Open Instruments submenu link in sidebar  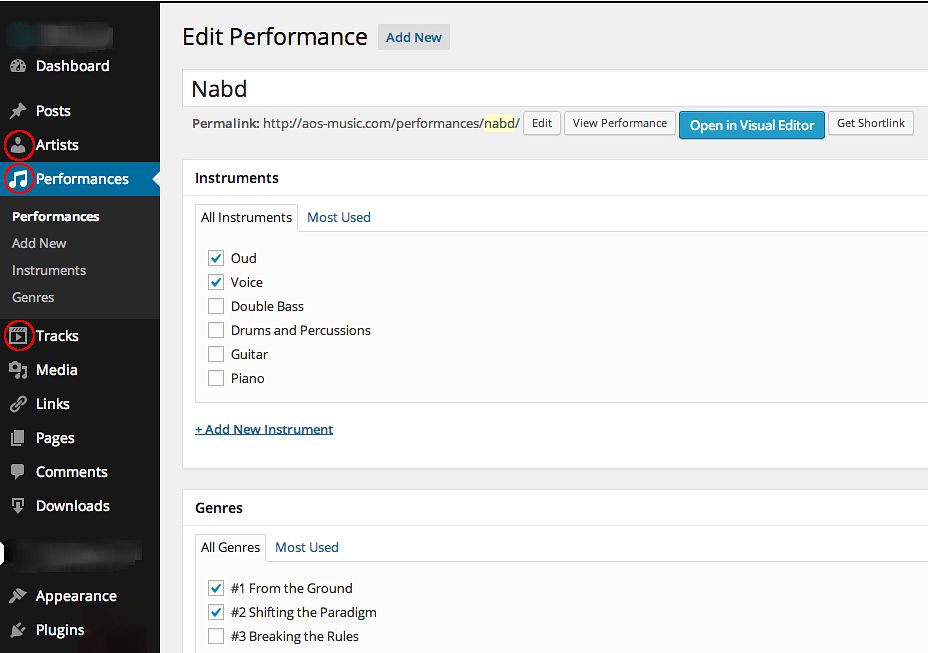[x=49, y=271]
